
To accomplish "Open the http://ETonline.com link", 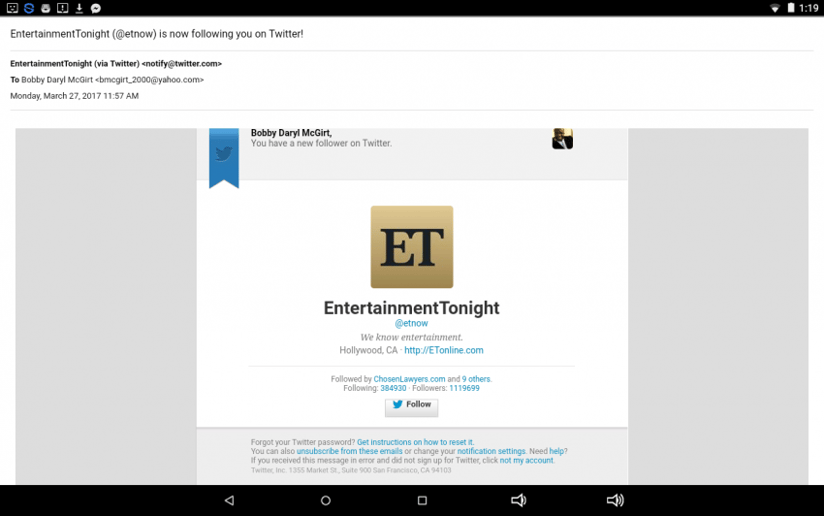I will [x=444, y=350].
